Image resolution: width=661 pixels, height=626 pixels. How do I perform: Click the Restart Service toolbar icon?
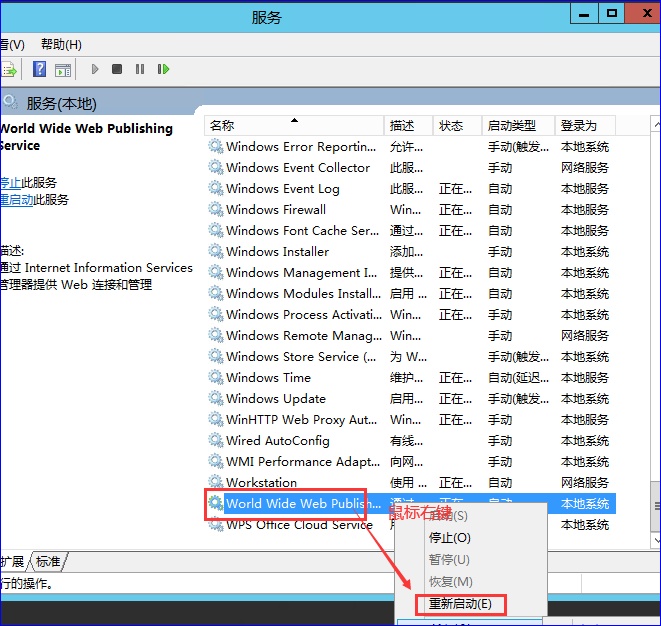(x=163, y=69)
